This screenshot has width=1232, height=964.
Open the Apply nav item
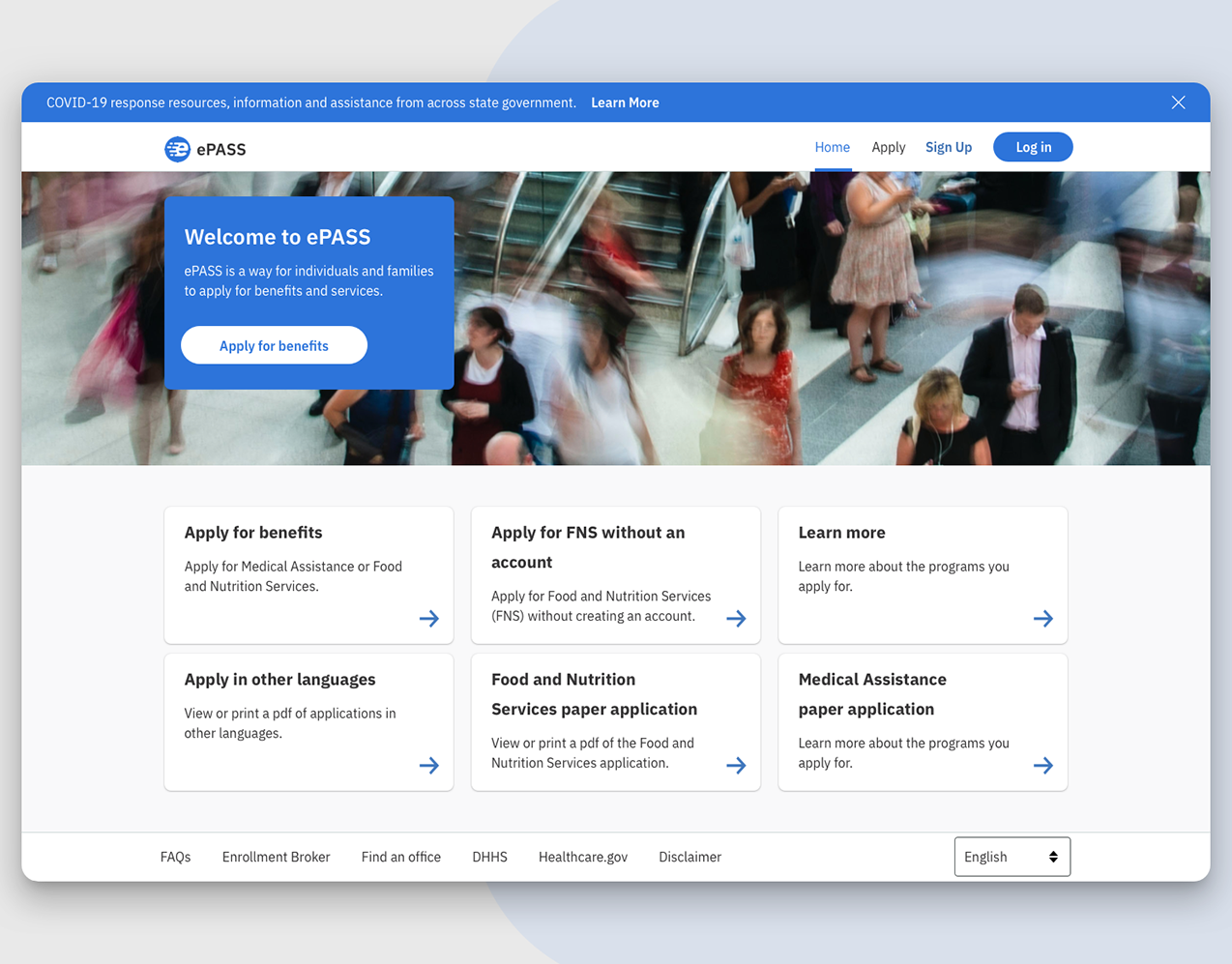[888, 147]
